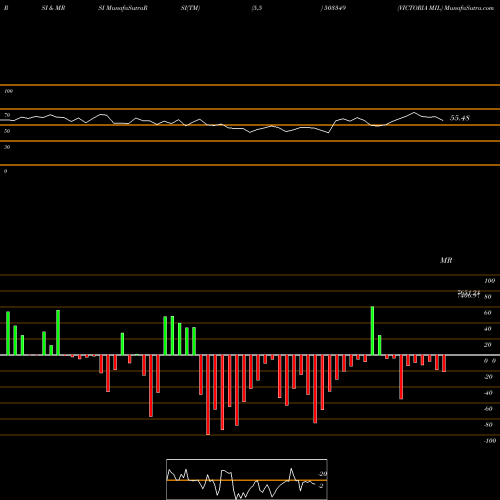Open the mini line chart thumbnail at bottom
The image size is (500, 500).
tap(247, 479)
